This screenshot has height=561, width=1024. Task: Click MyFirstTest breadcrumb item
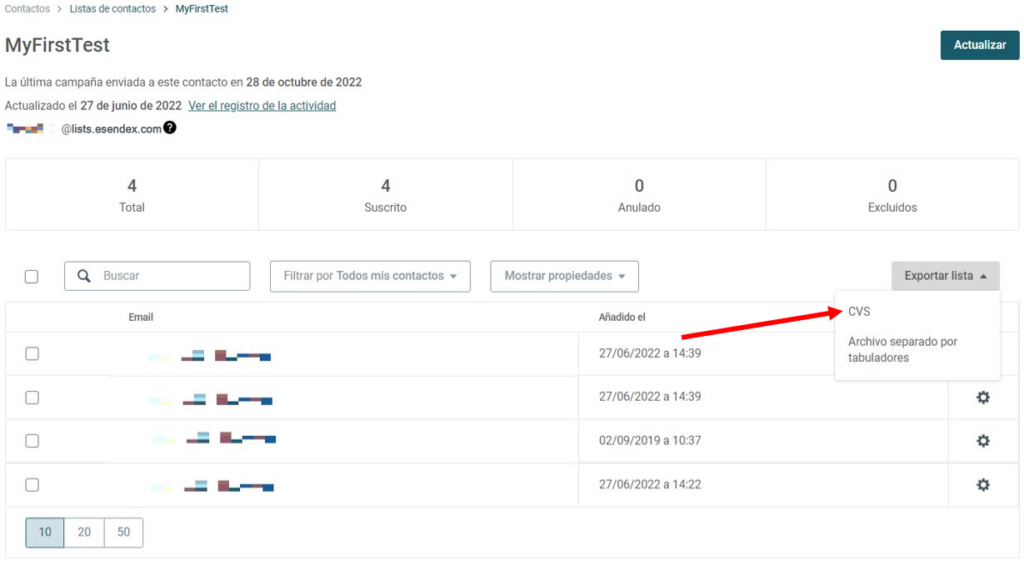201,8
